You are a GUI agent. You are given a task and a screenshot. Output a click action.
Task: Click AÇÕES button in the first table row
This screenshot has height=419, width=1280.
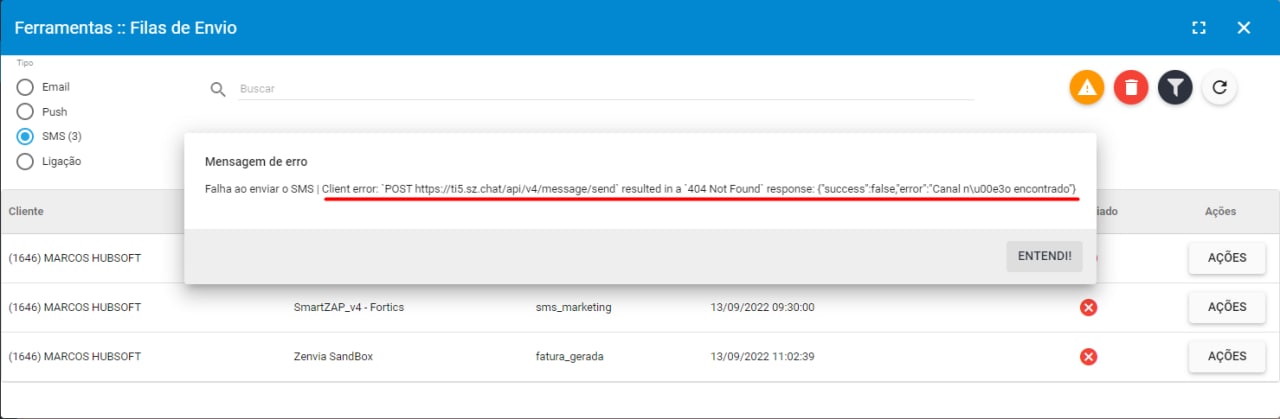pyautogui.click(x=1227, y=258)
